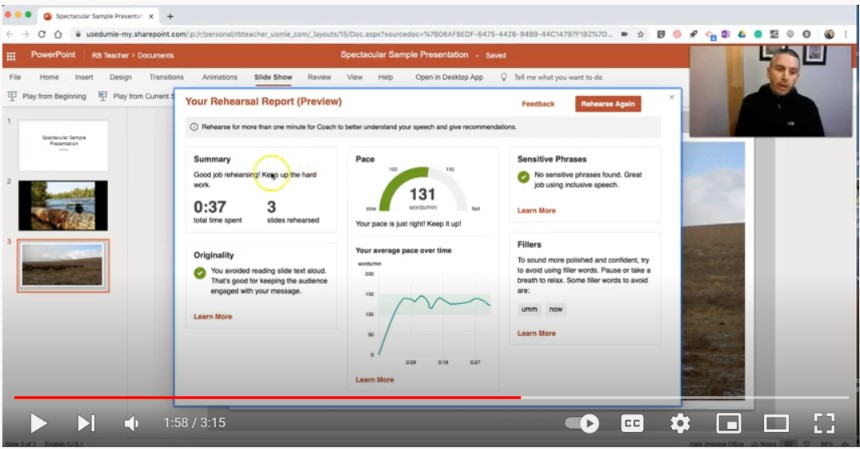
Task: Select the Slide Show tab
Action: click(273, 77)
